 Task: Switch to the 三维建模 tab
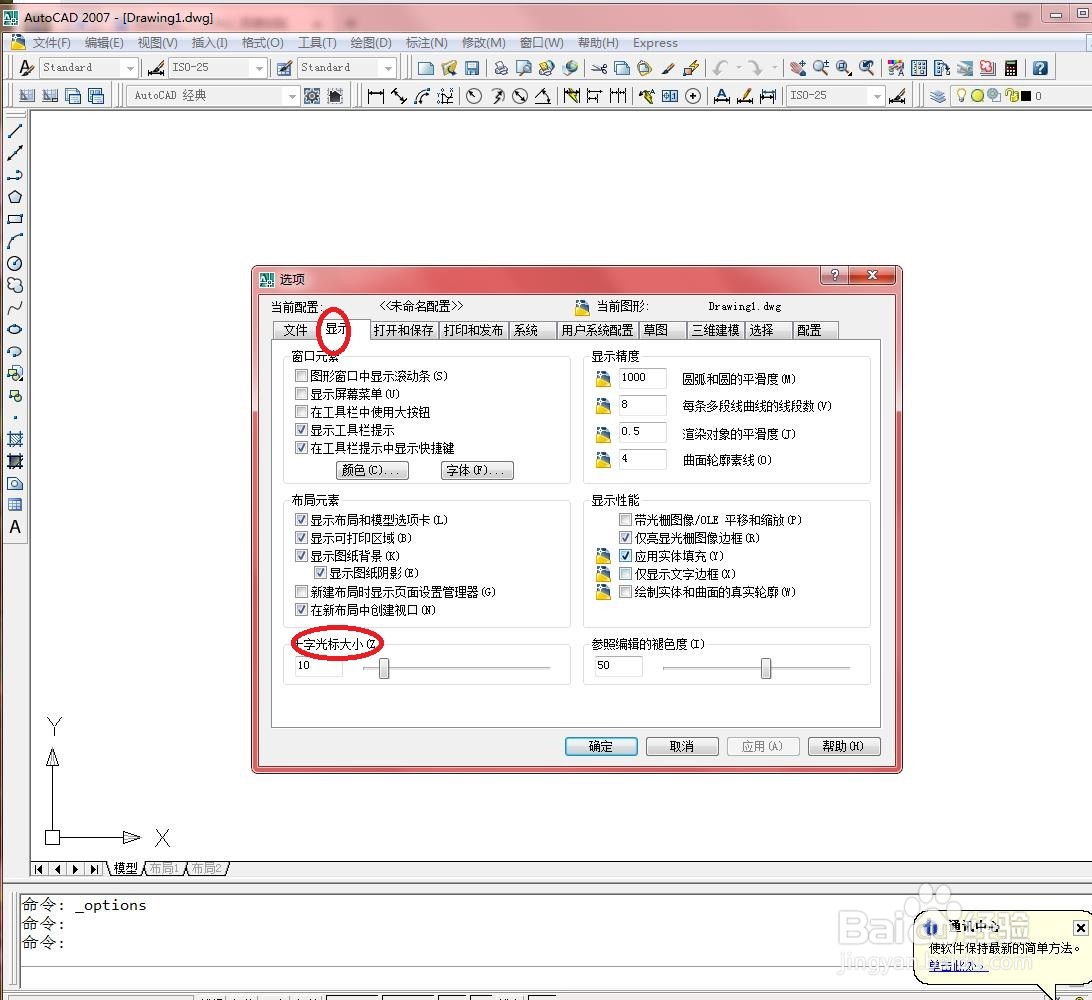pyautogui.click(x=715, y=330)
